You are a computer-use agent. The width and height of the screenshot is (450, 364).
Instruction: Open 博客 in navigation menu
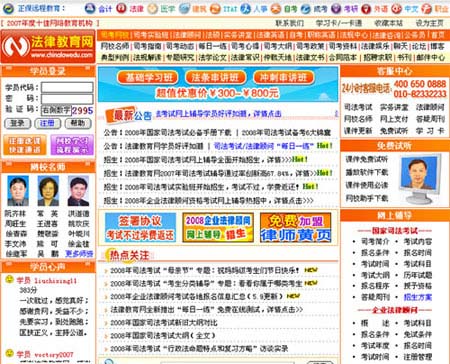point(437,46)
